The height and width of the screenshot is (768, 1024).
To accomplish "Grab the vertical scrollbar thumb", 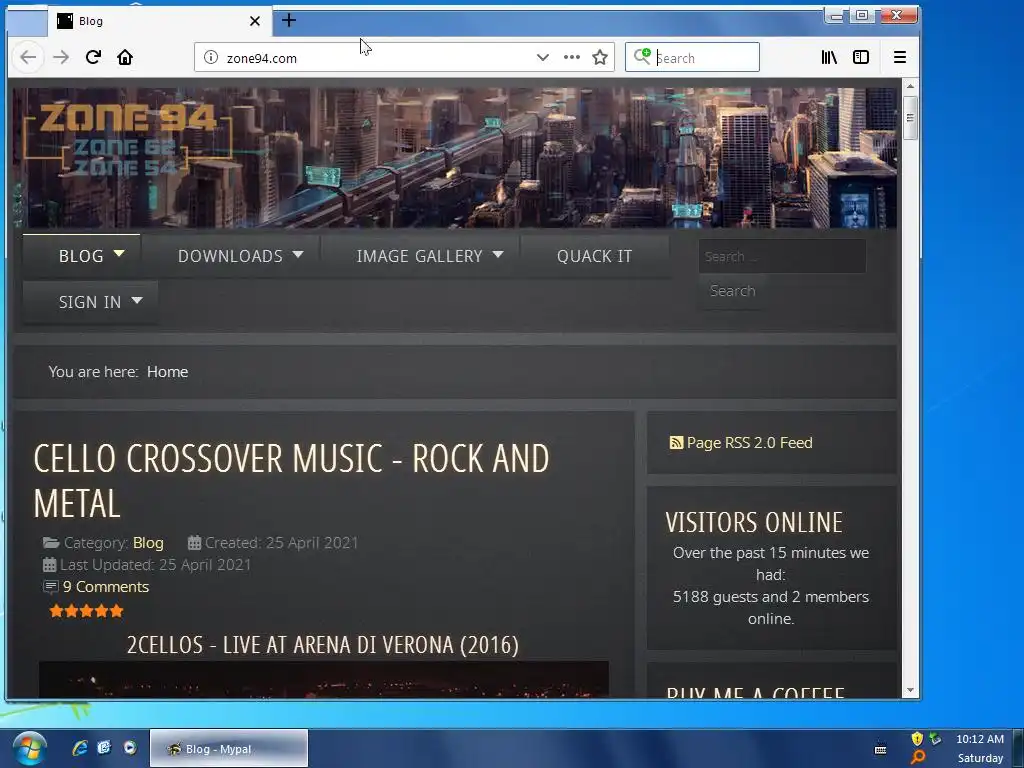I will (x=910, y=118).
